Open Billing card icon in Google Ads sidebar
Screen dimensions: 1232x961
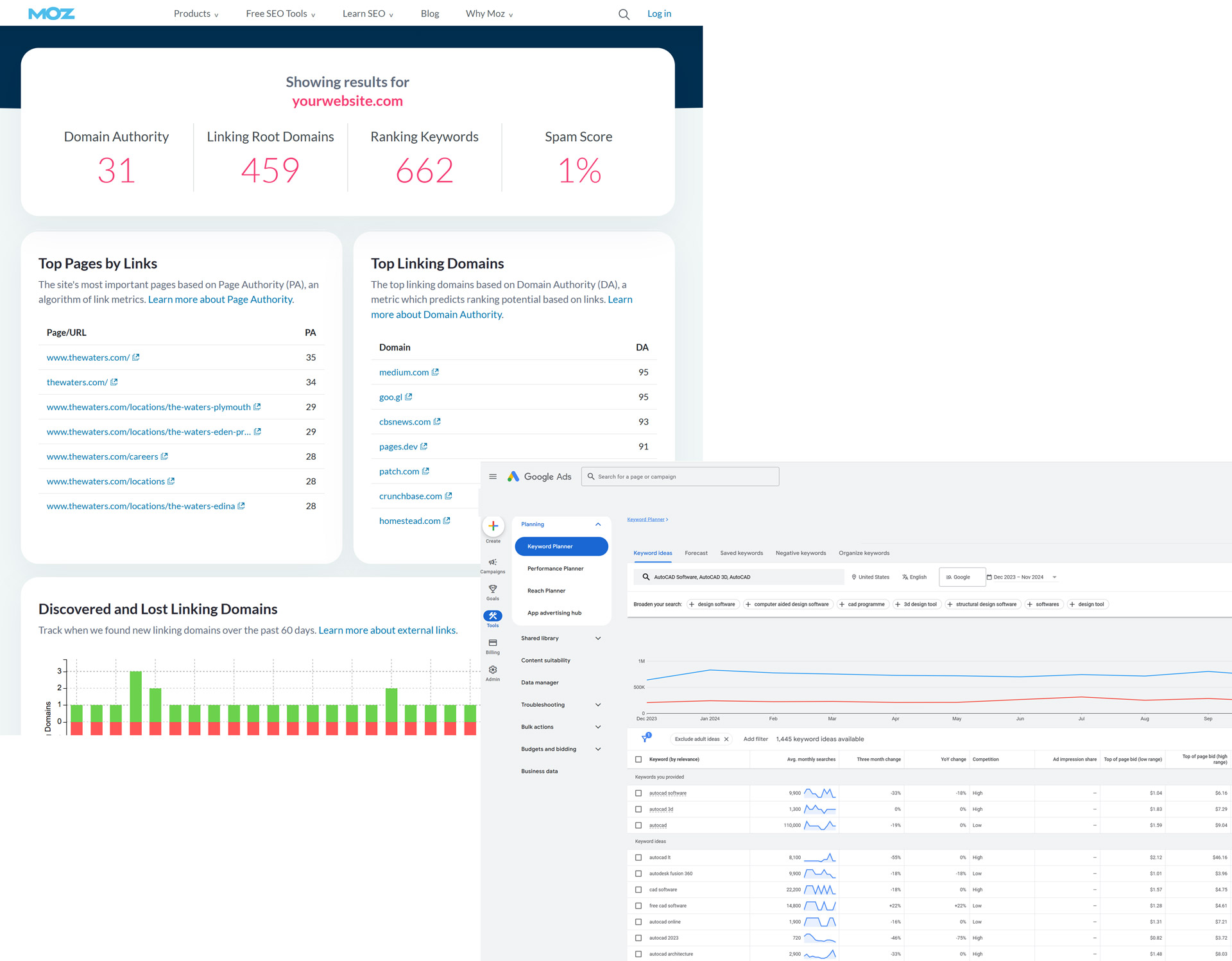[x=493, y=643]
